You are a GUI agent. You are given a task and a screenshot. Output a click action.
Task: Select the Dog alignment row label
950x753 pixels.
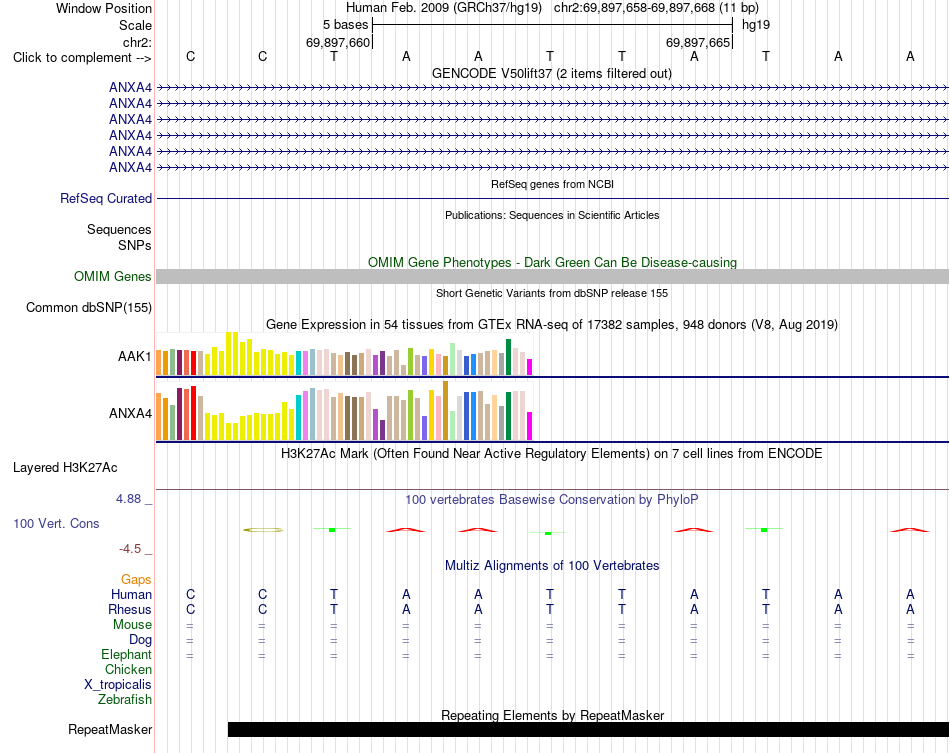tap(140, 640)
